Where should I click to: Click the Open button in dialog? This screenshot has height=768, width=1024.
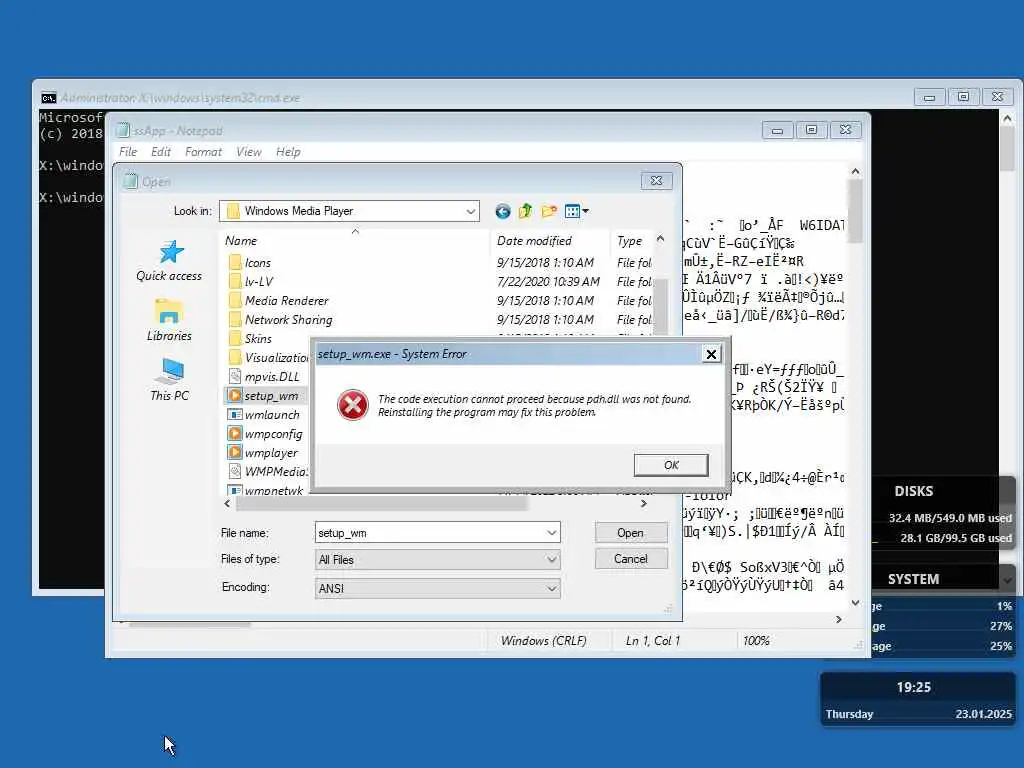[630, 533]
